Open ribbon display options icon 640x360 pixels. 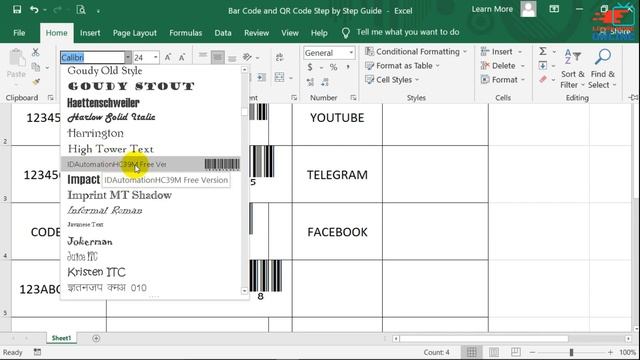coord(554,9)
